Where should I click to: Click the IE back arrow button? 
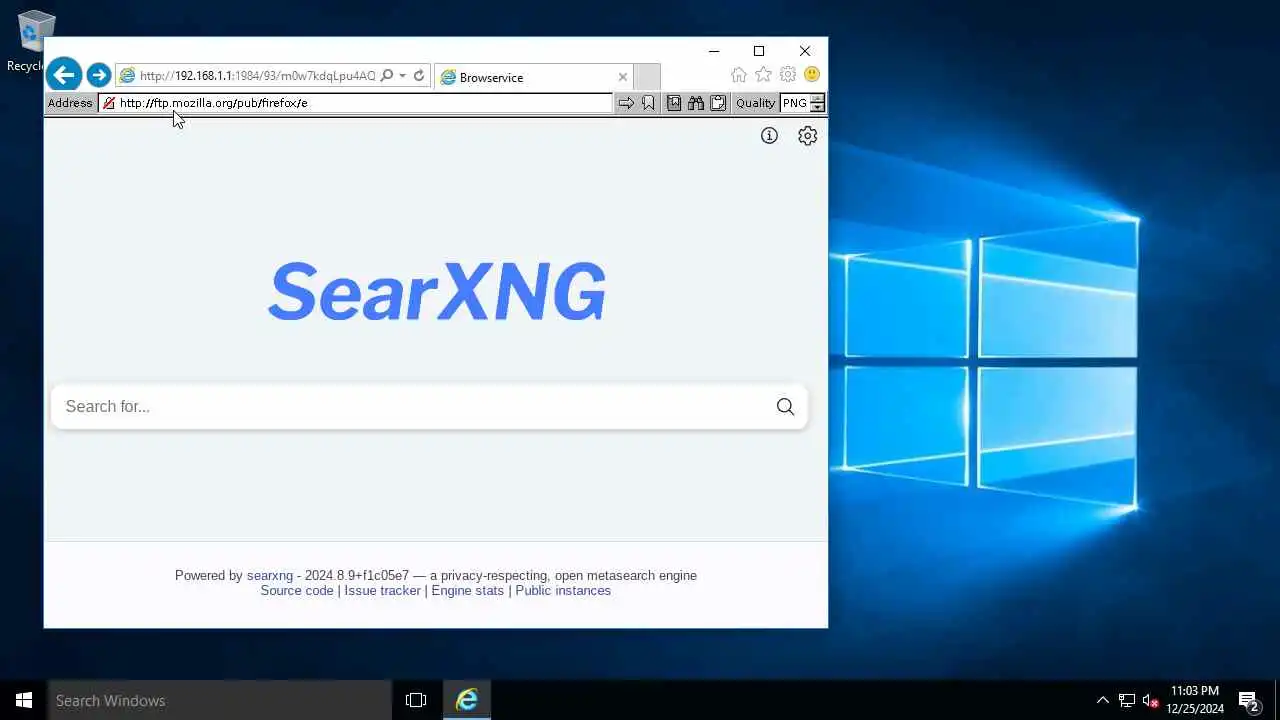click(x=63, y=75)
